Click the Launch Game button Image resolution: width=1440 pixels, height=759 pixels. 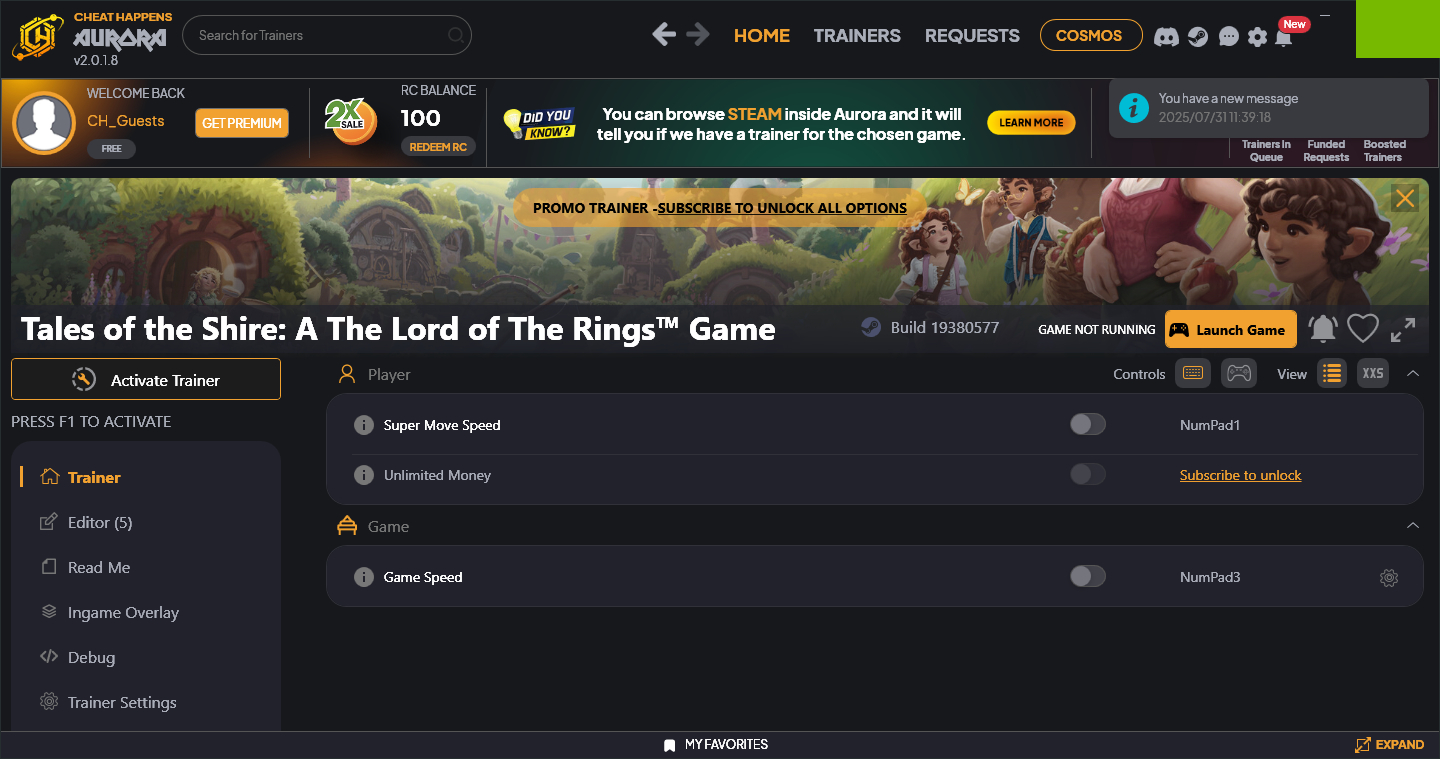tap(1230, 330)
